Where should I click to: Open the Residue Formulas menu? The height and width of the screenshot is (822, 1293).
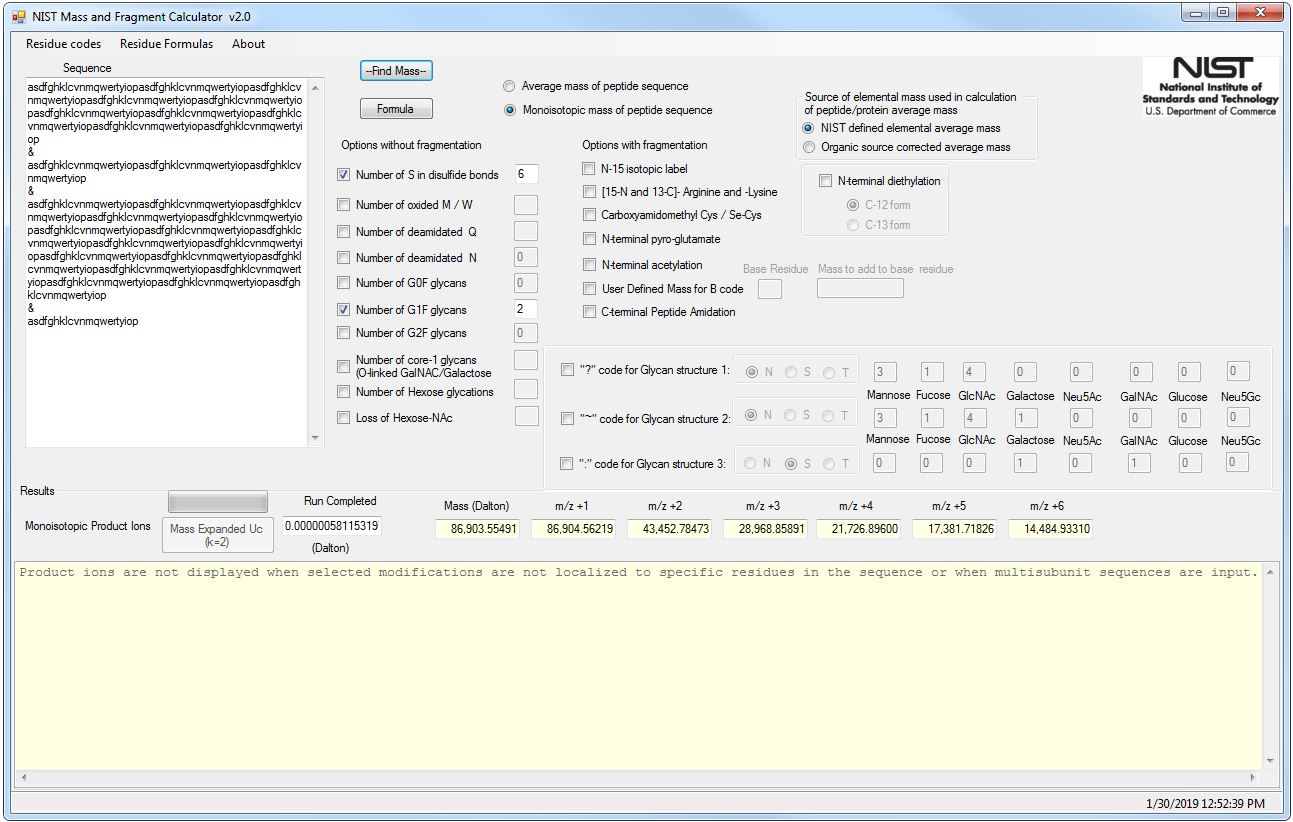[x=166, y=44]
